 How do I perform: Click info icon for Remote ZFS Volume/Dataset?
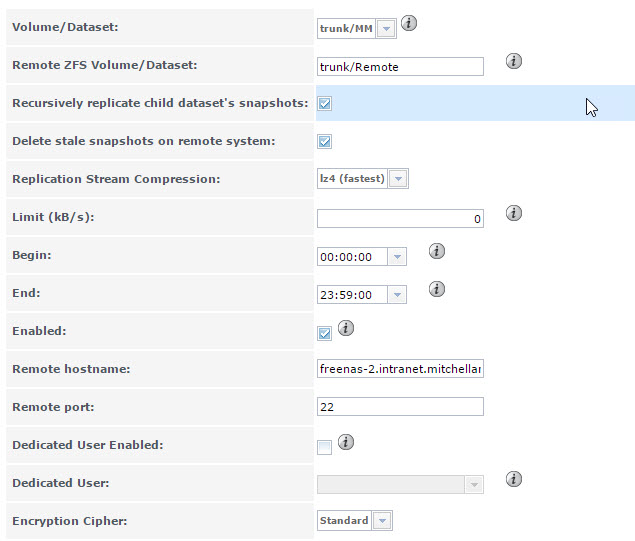(x=514, y=61)
